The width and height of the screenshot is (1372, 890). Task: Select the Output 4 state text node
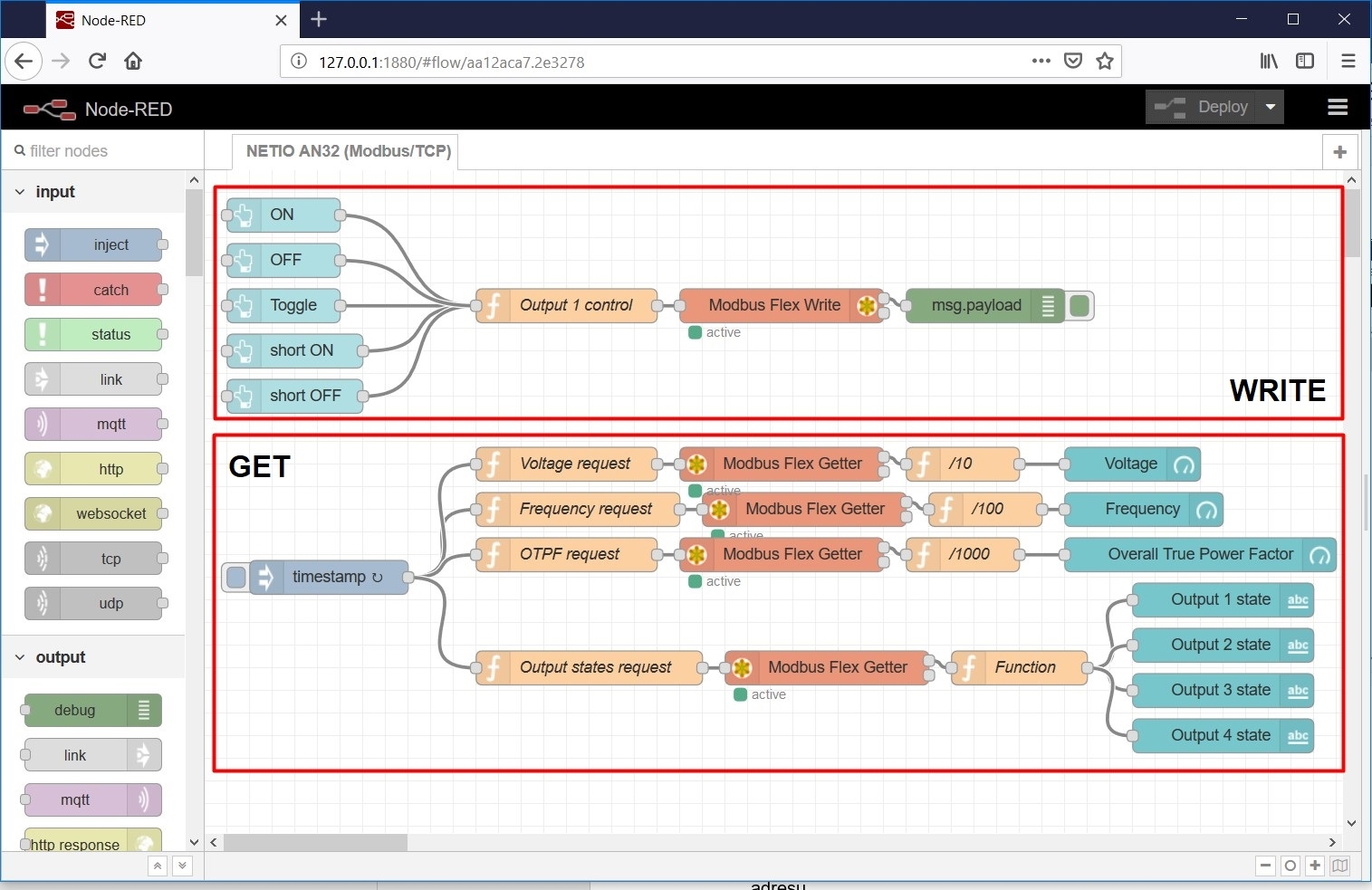tap(1223, 736)
